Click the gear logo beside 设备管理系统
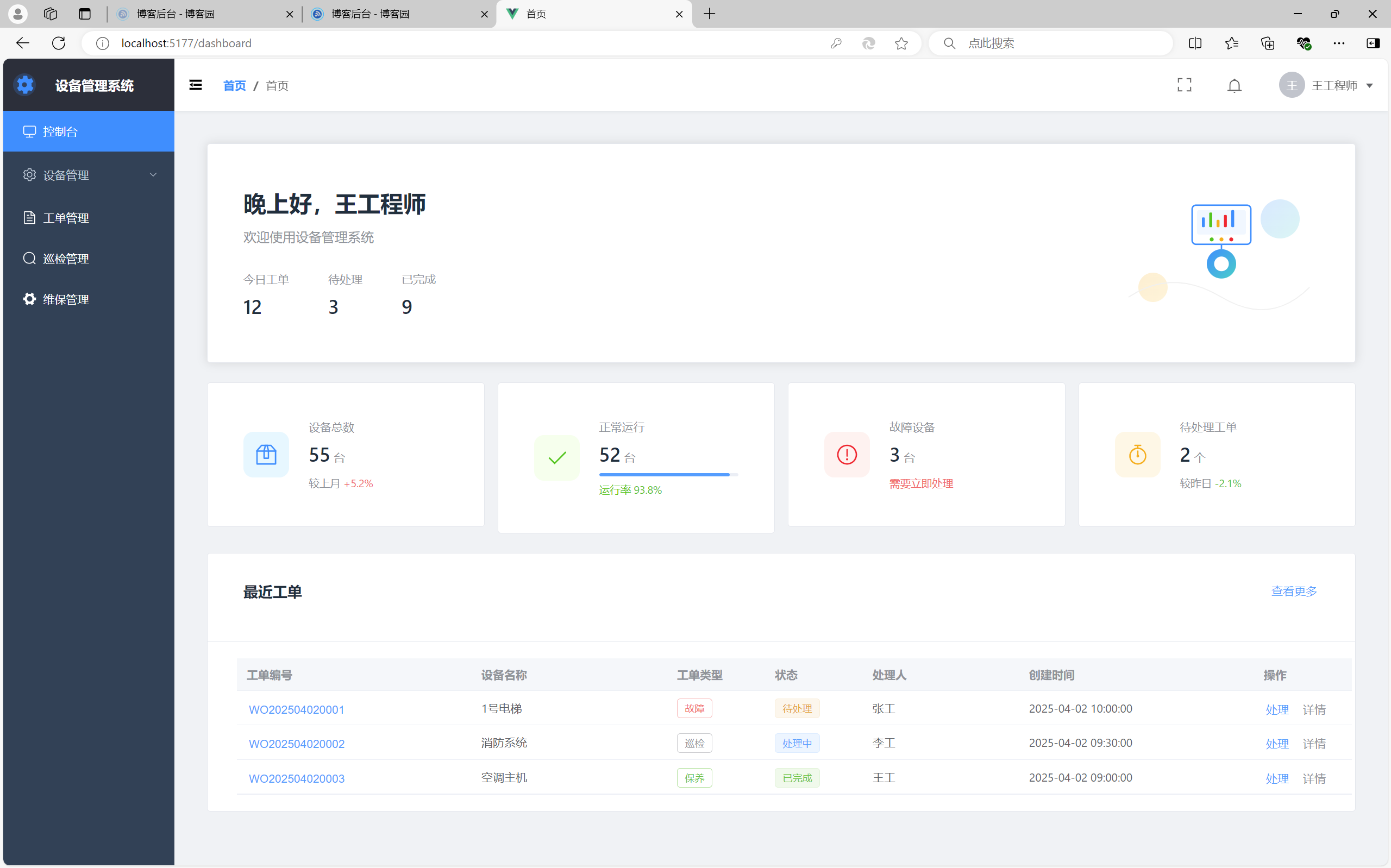Image resolution: width=1391 pixels, height=868 pixels. 24,85
